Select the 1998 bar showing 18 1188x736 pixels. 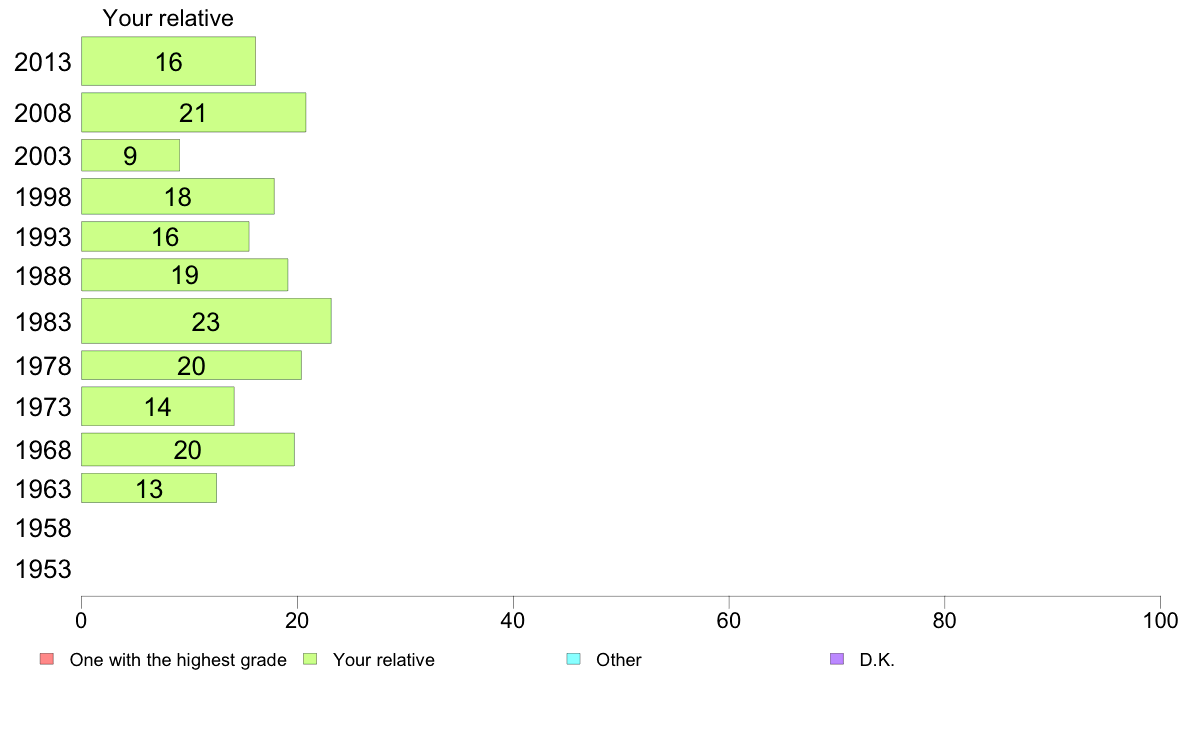click(178, 196)
